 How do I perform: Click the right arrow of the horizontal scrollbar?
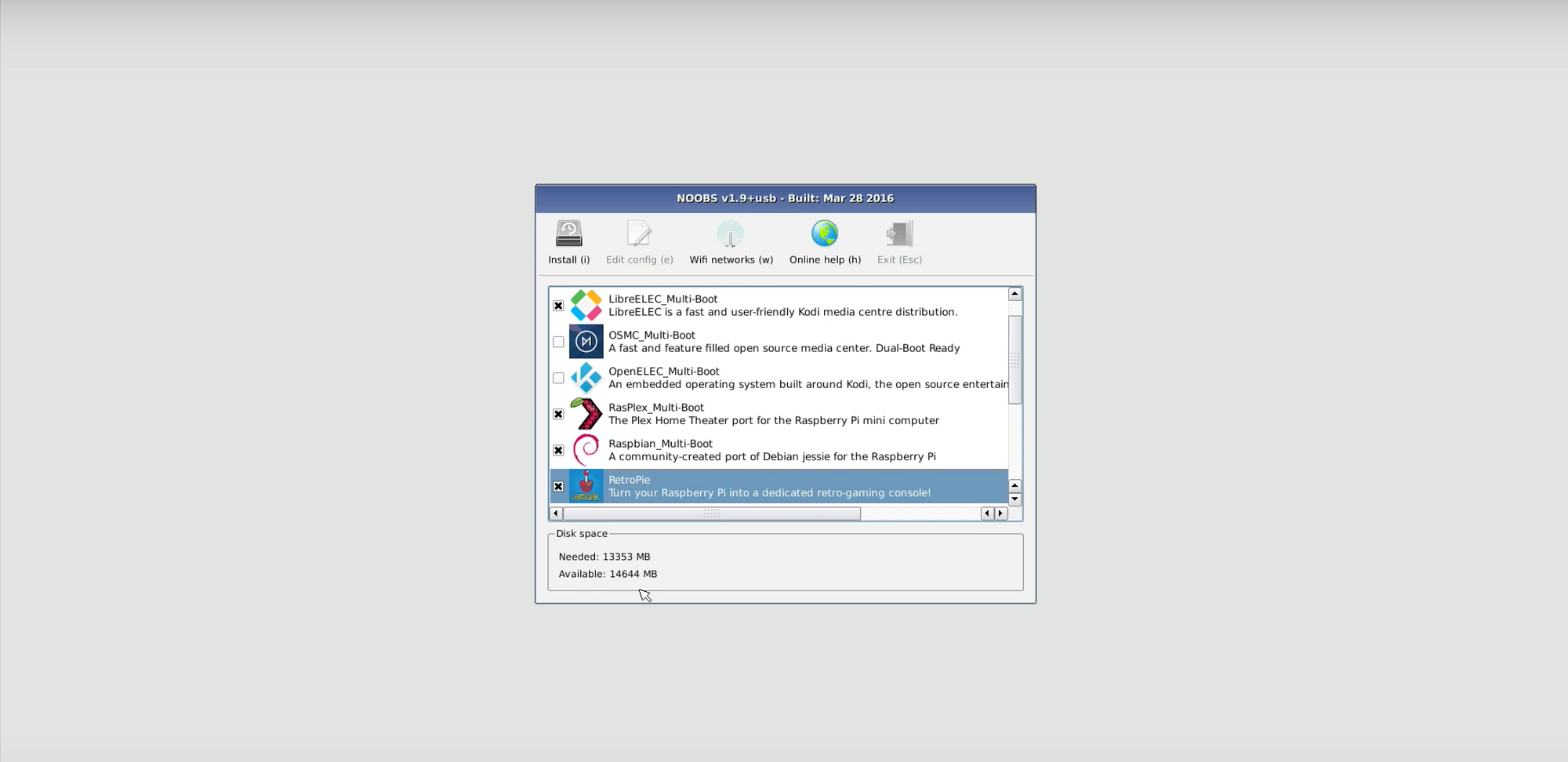[x=1000, y=513]
